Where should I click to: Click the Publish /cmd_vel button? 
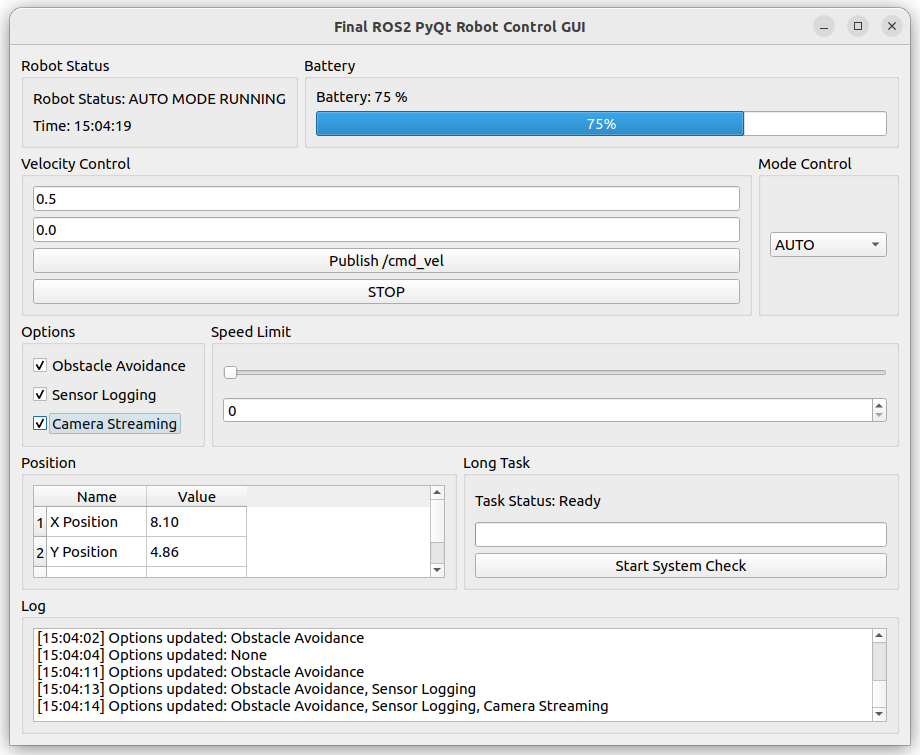(x=386, y=260)
